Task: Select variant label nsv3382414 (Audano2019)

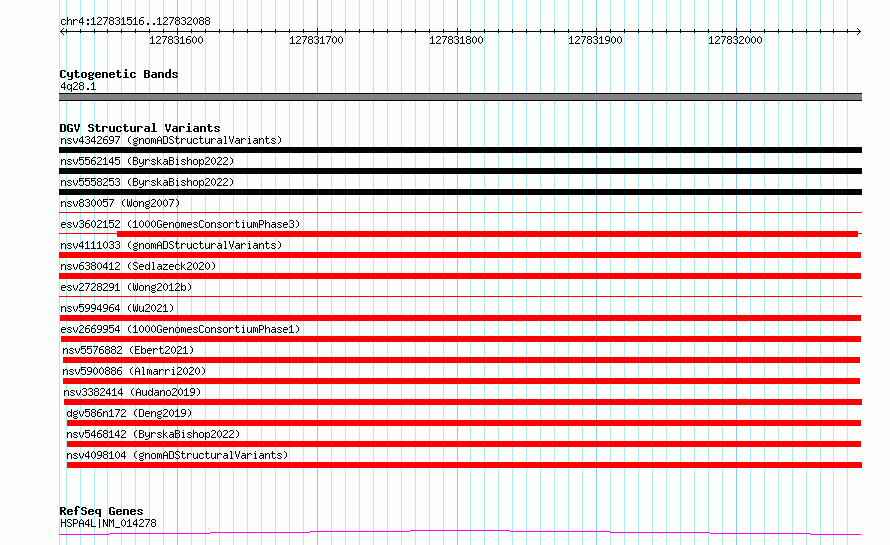Action: 132,392
